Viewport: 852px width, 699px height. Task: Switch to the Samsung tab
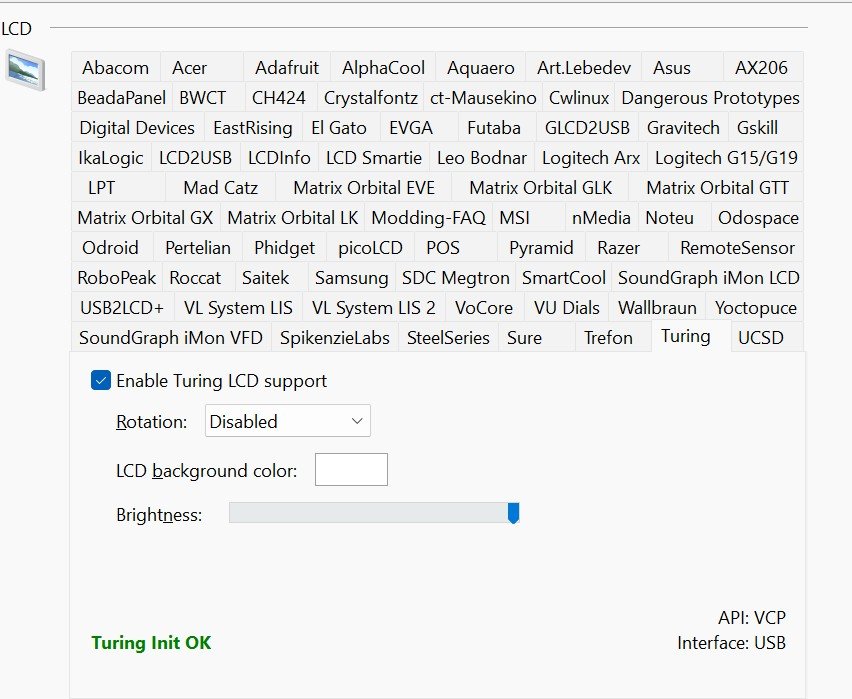351,278
